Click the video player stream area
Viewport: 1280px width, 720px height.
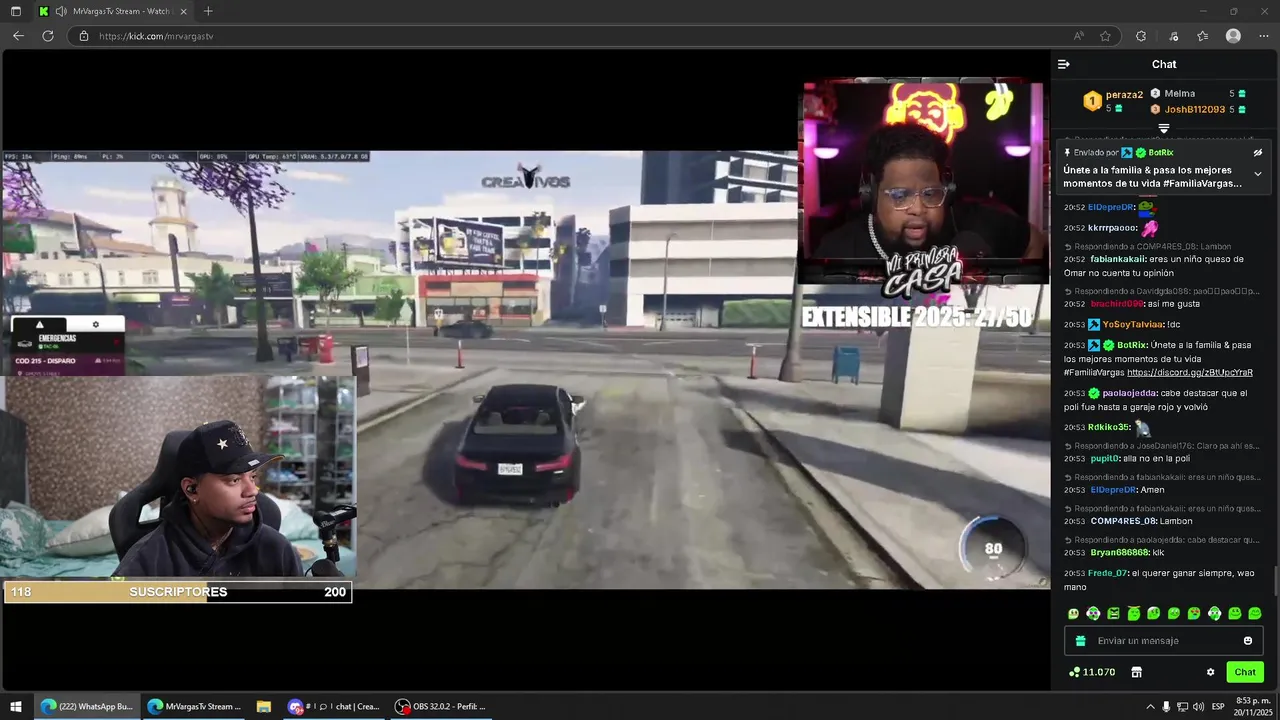point(526,369)
